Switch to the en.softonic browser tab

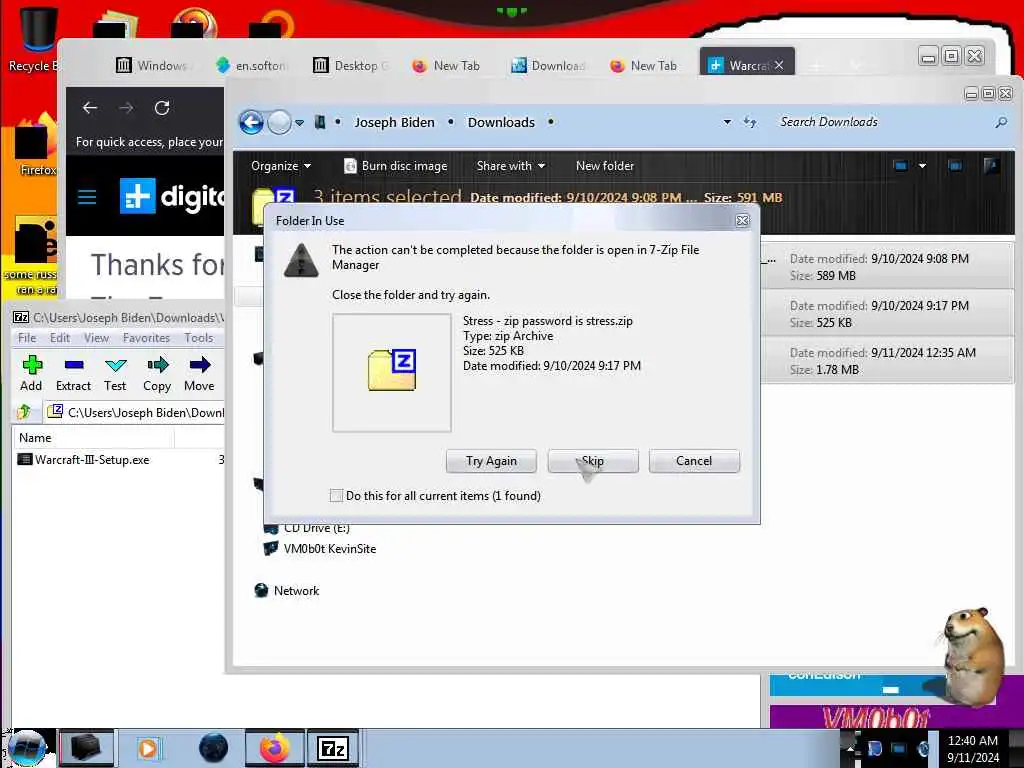point(251,65)
